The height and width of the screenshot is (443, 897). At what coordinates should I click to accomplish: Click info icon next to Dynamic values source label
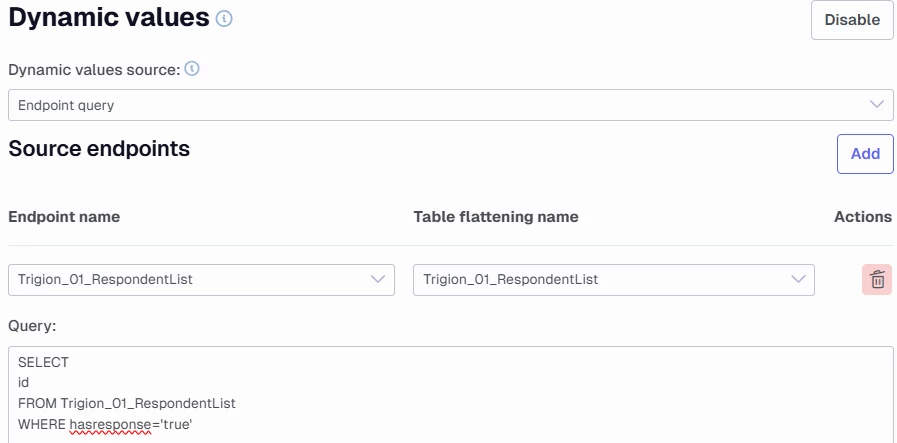(192, 70)
